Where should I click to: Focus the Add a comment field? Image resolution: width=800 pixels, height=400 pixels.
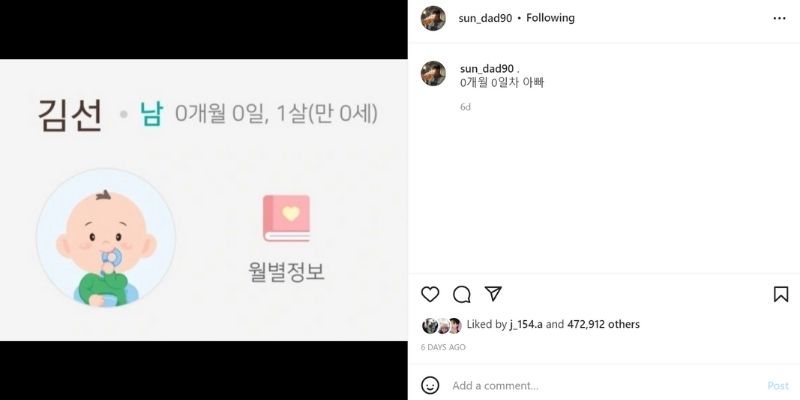pos(607,386)
